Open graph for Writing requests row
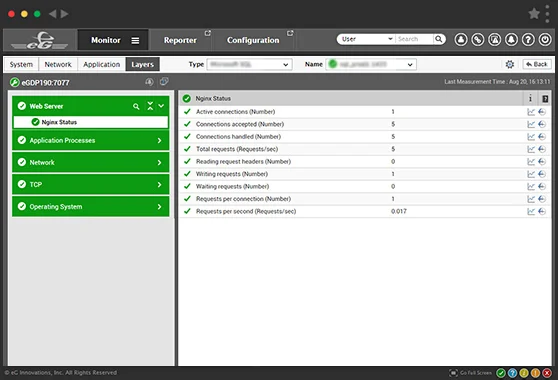558x380 pixels. tap(531, 174)
